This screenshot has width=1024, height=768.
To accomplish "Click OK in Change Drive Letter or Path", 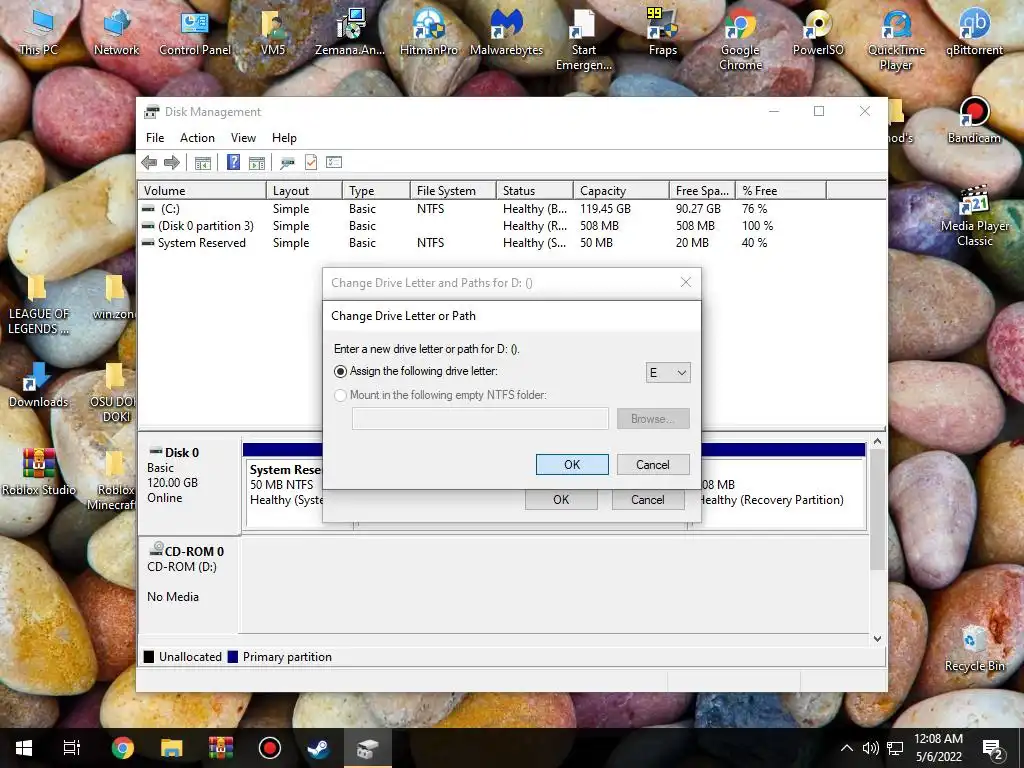I will [x=572, y=464].
